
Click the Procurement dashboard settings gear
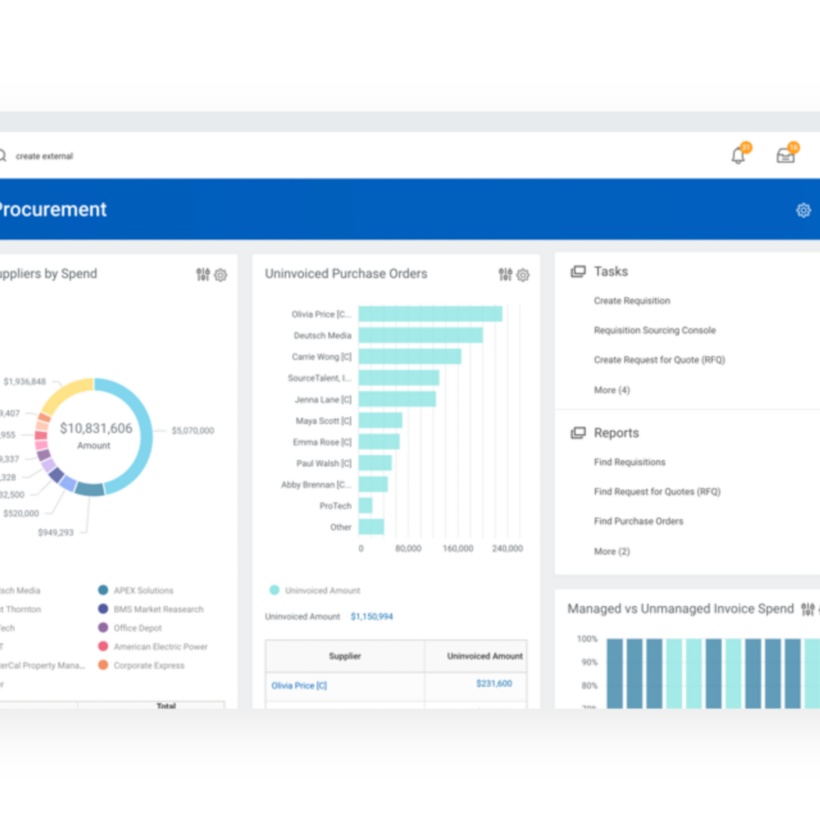(x=803, y=210)
